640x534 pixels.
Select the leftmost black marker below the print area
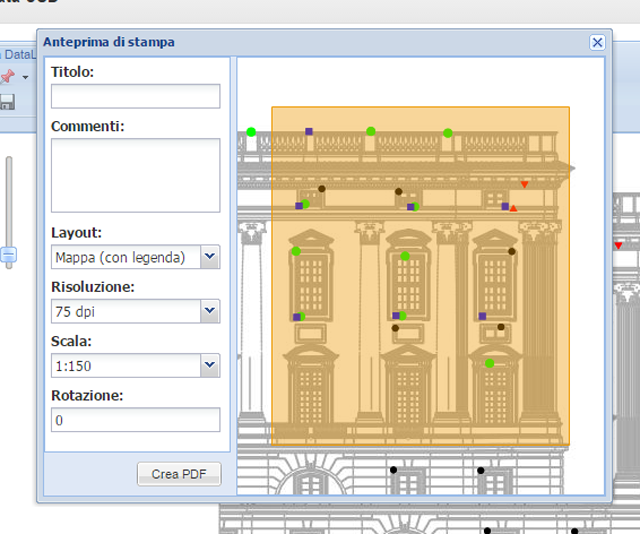[393, 469]
